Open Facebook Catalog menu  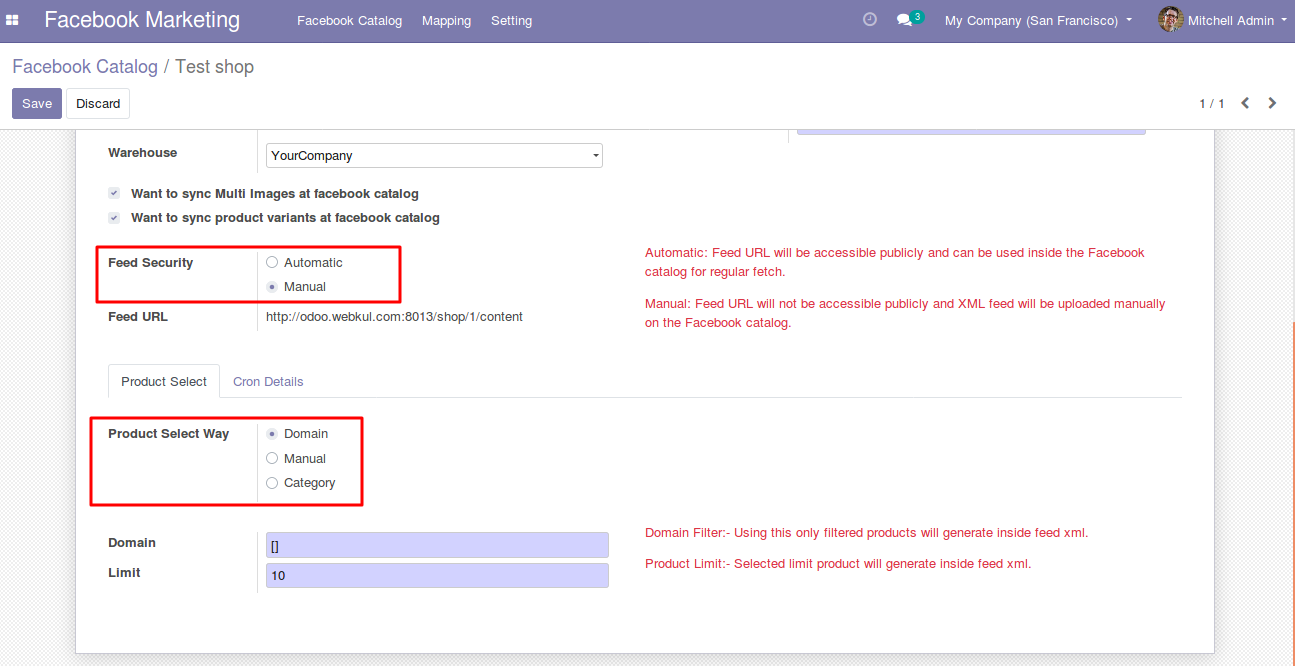tap(349, 20)
